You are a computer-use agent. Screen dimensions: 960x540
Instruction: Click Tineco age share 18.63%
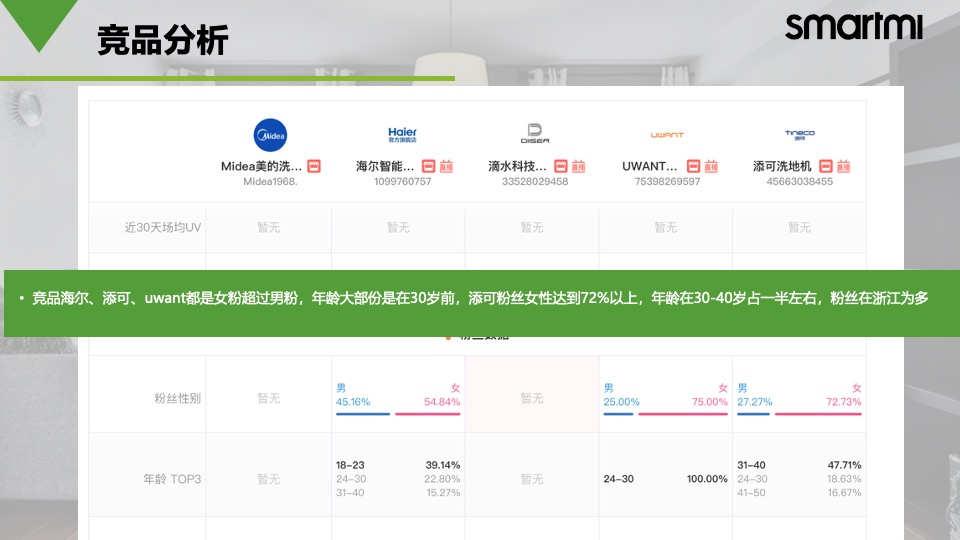844,479
